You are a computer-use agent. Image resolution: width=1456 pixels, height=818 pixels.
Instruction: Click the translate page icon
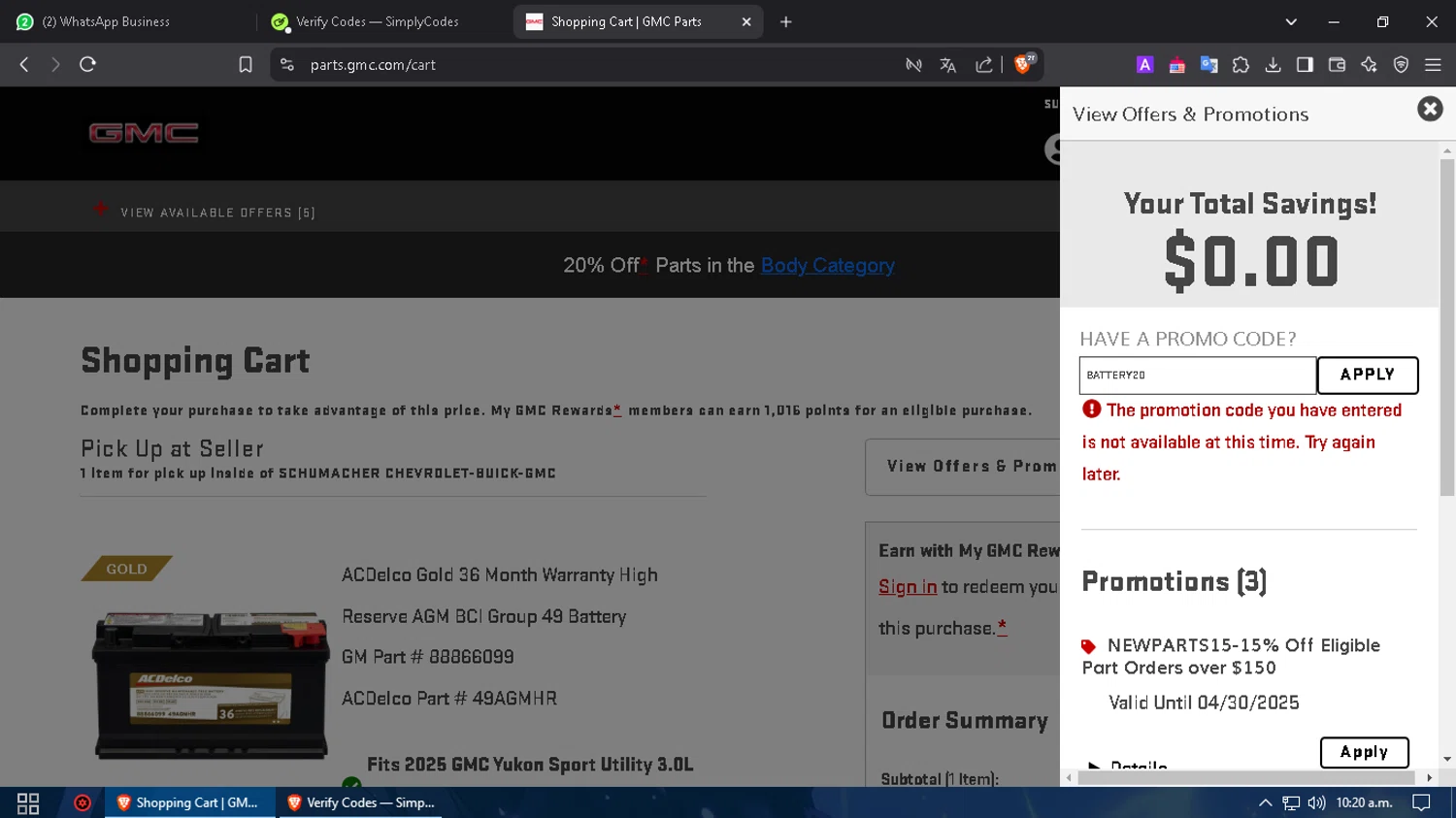tap(947, 65)
